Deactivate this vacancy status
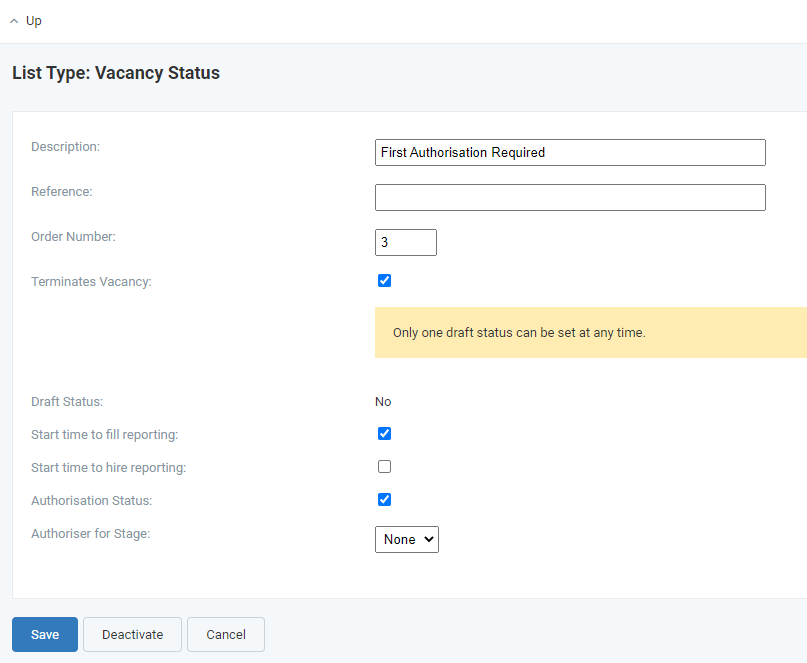This screenshot has width=807, height=663. [x=132, y=634]
